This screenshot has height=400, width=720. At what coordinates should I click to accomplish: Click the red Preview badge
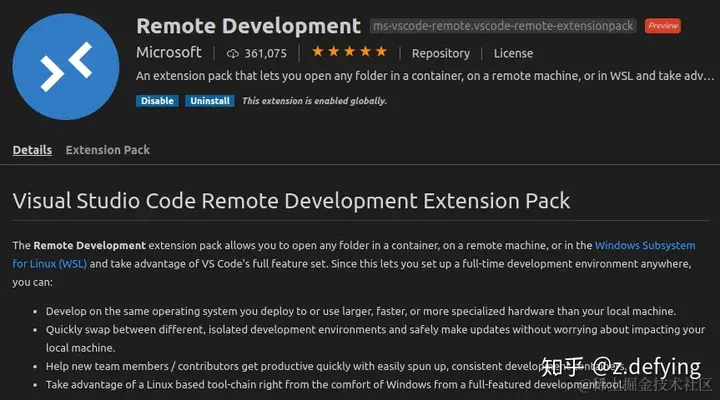pos(663,26)
